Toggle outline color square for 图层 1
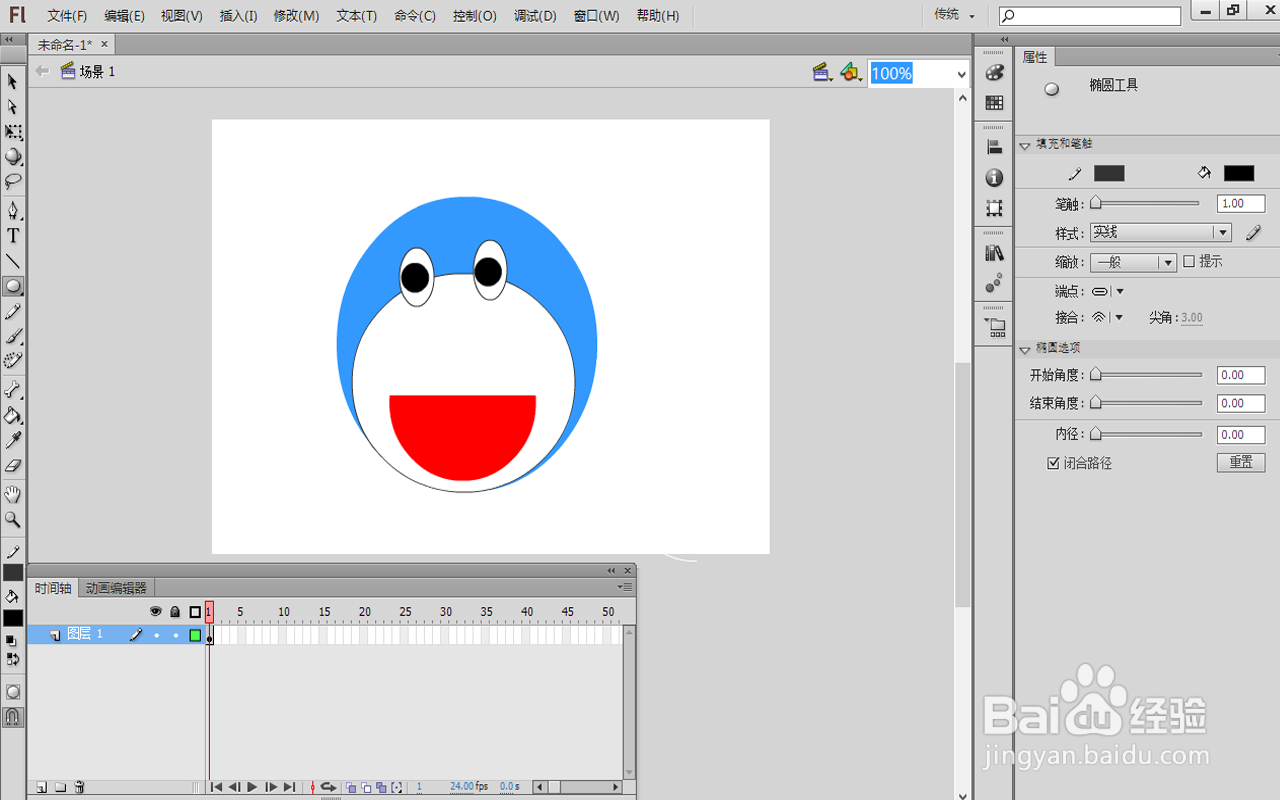The image size is (1280, 800). pyautogui.click(x=195, y=635)
